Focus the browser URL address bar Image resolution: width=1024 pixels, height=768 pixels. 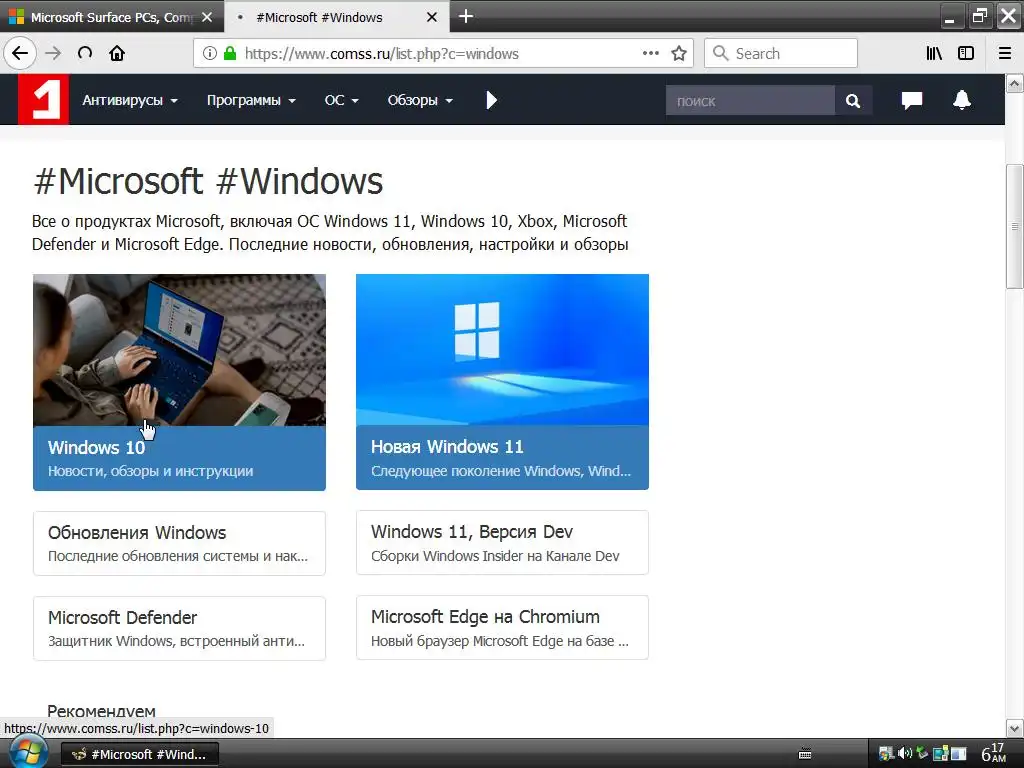(x=441, y=54)
